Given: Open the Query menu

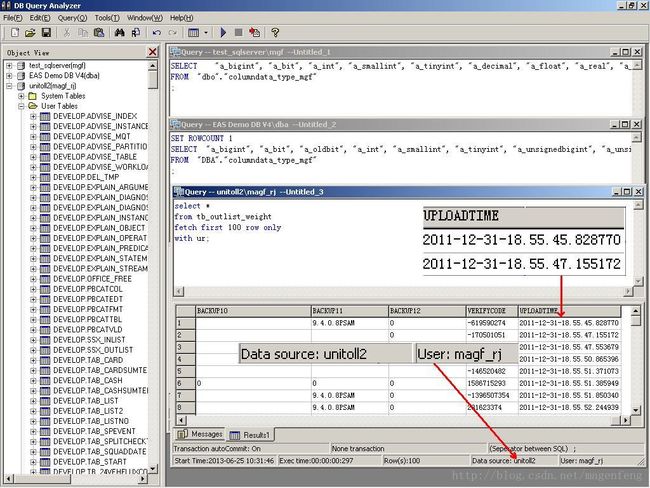Looking at the screenshot, I should (72, 18).
